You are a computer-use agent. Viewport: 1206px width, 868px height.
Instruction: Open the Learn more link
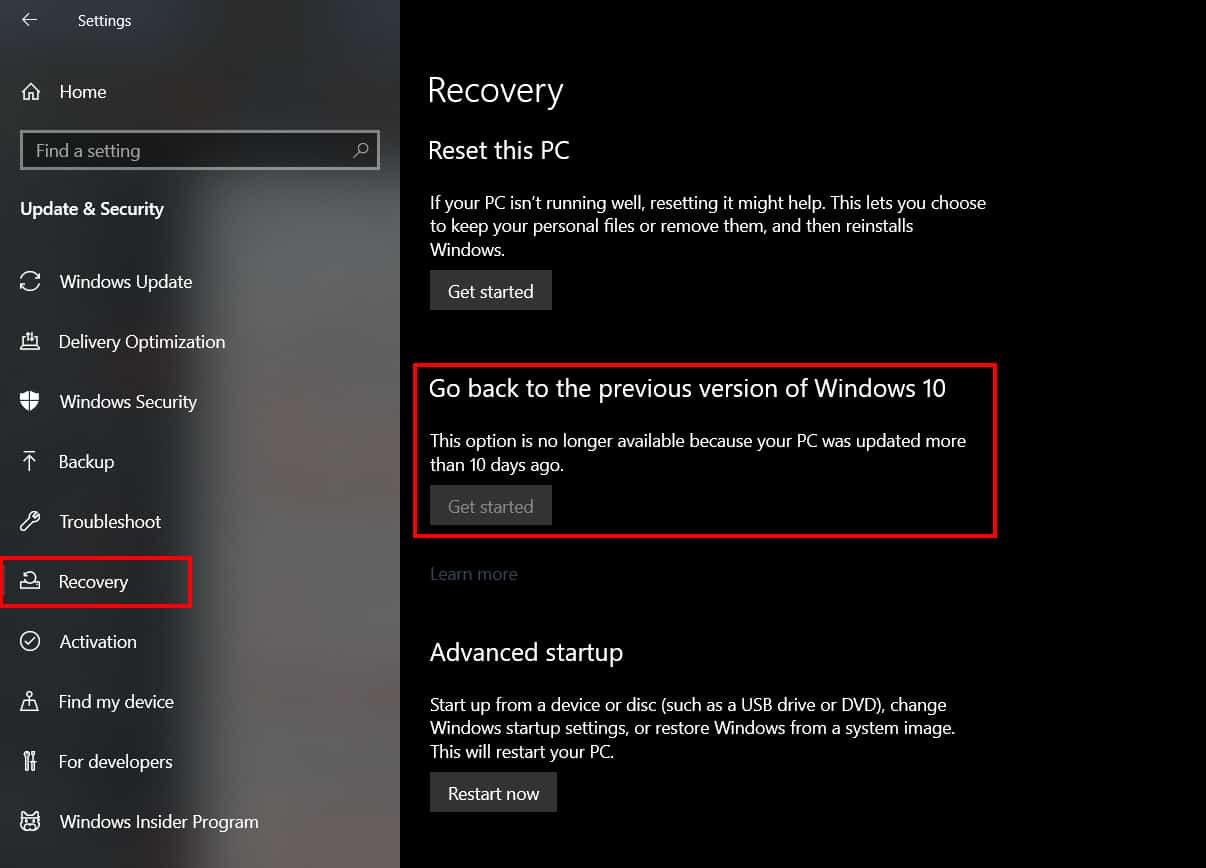pyautogui.click(x=473, y=573)
